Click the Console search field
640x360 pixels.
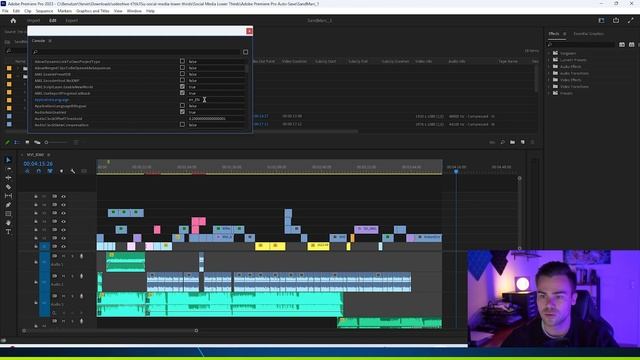click(137, 52)
